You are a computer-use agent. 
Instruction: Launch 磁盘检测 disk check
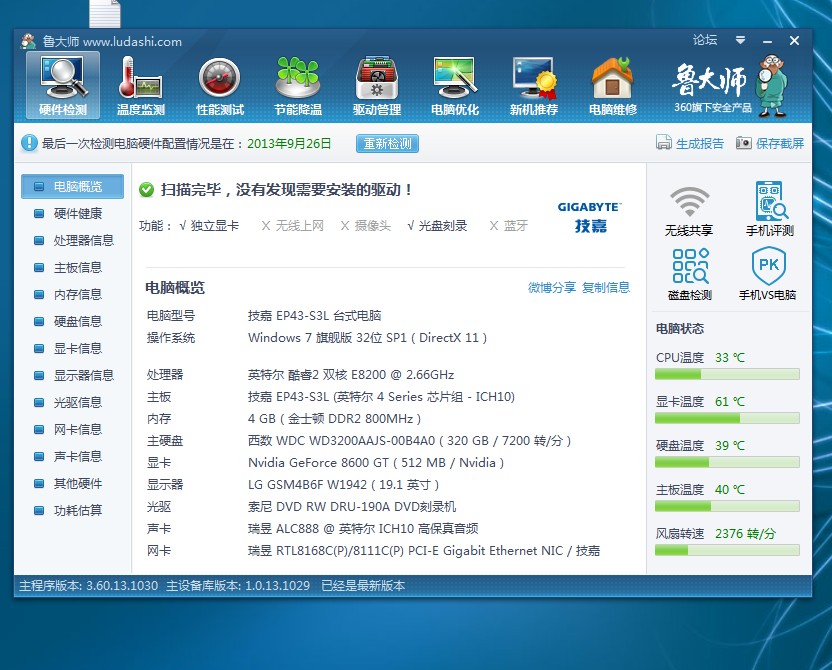(x=690, y=274)
